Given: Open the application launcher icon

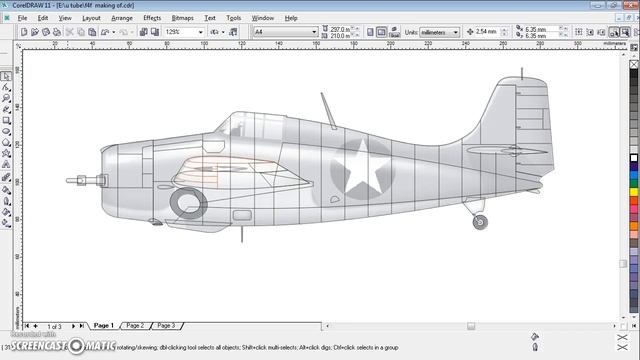Looking at the screenshot, I should click(214, 32).
